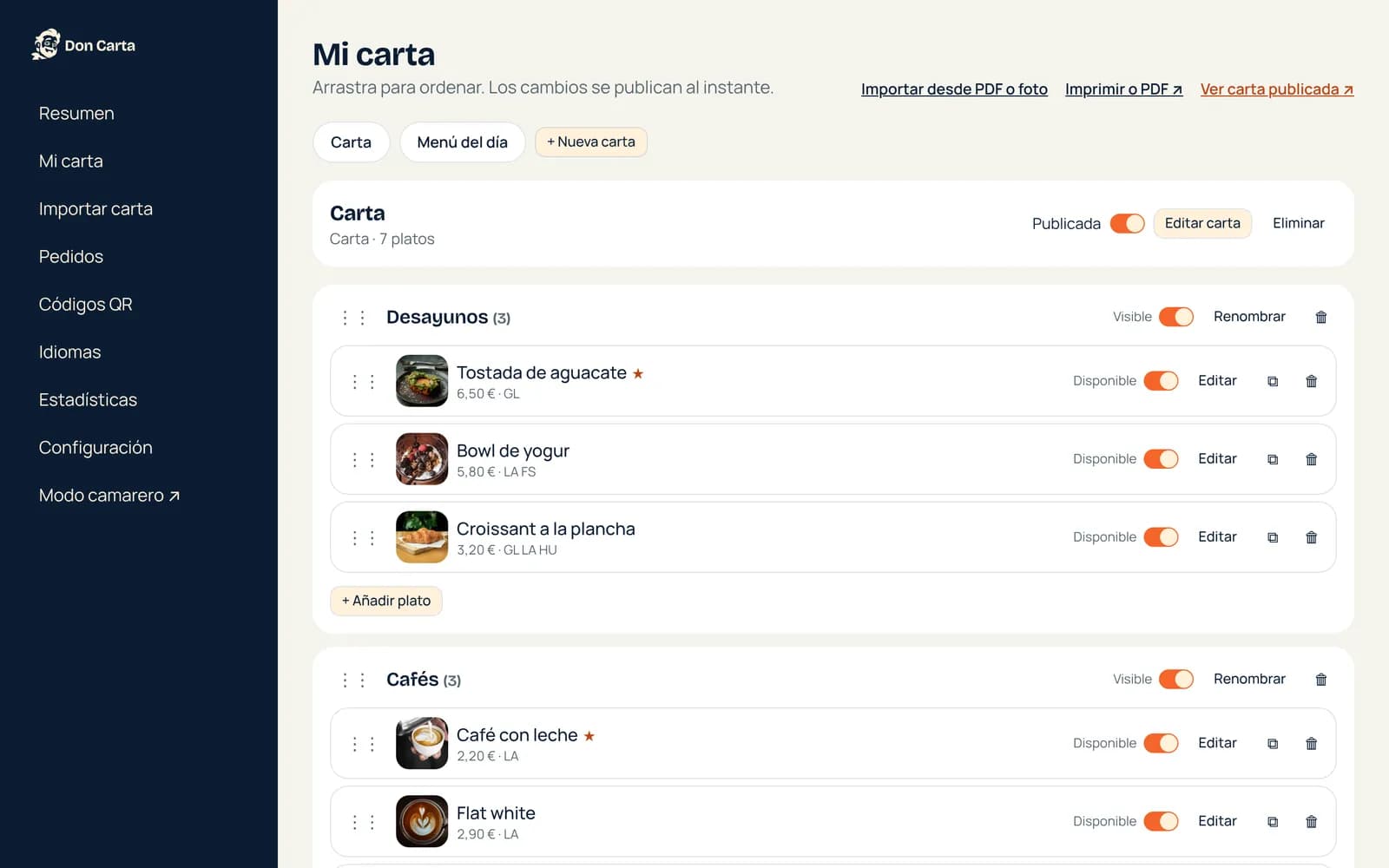Click + Añadir plato in Desayunos
Image resolution: width=1389 pixels, height=868 pixels.
click(386, 601)
